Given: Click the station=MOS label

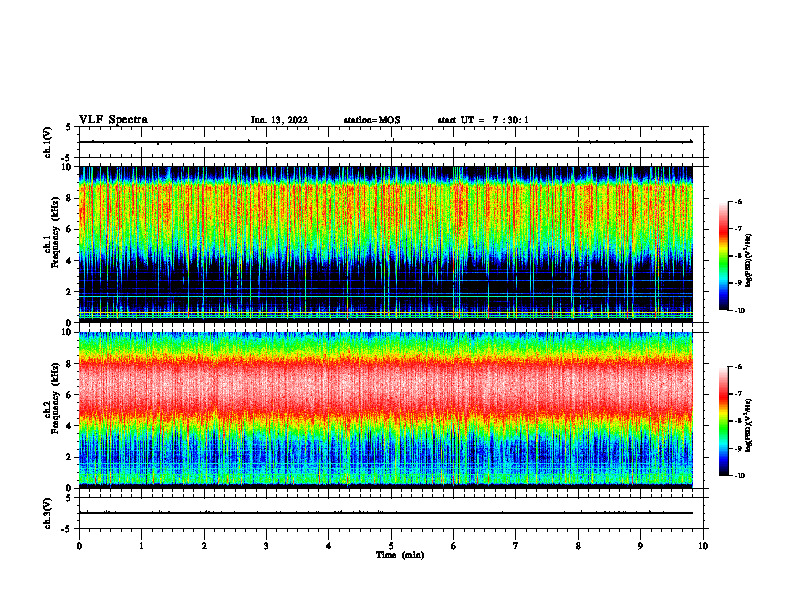Looking at the screenshot, I should pos(372,120).
